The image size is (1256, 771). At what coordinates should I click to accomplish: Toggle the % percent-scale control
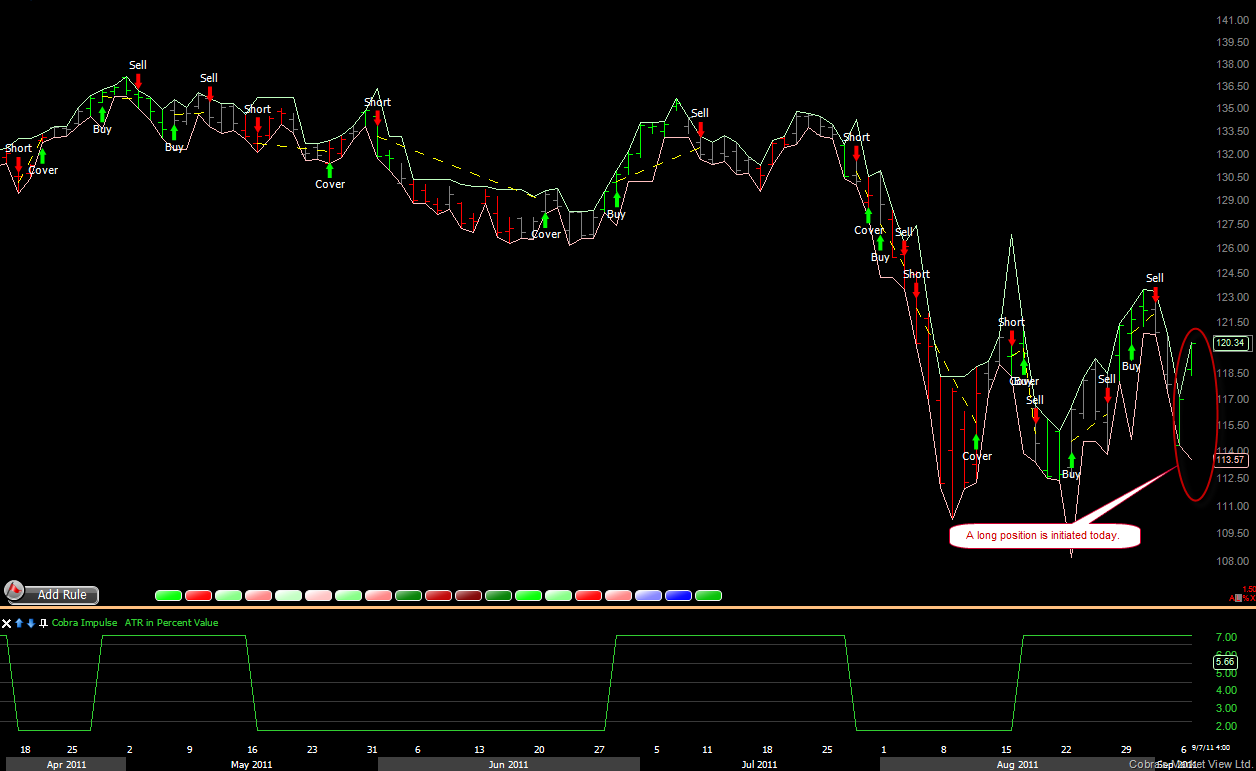1246,598
